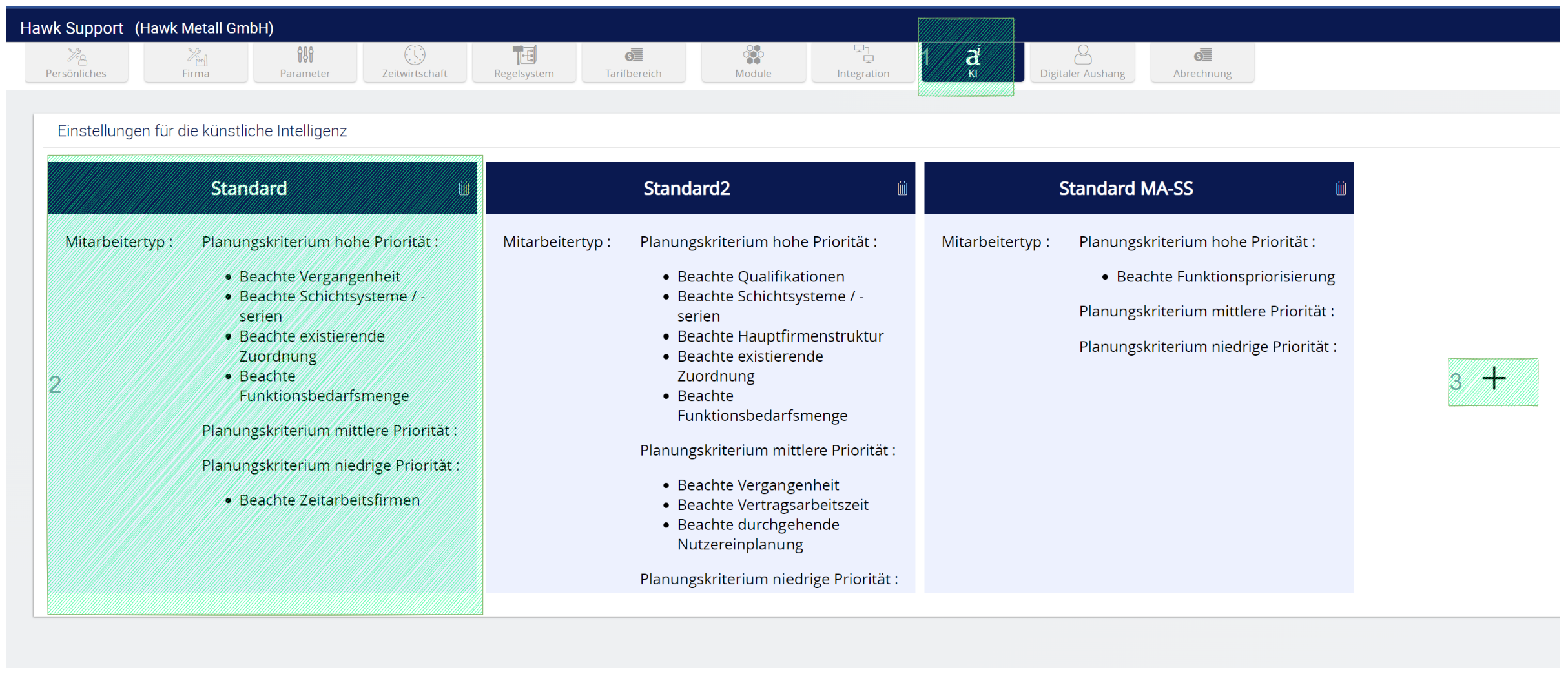The width and height of the screenshot is (1568, 674).
Task: Click Beachte Funktionspriorisierung in Standard MA-SS
Action: 1225,276
